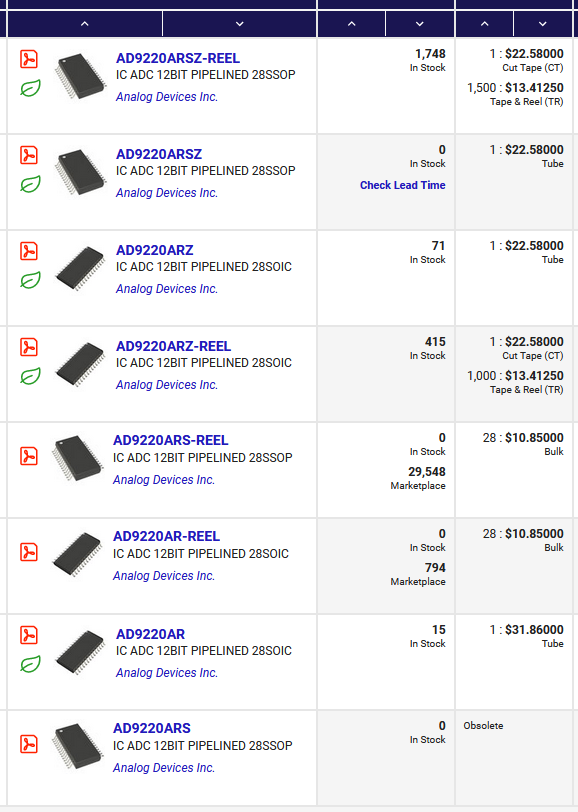Click the AD9220ARS-REEL chip thumbnail image
Viewport: 578px width, 812px height.
78,458
